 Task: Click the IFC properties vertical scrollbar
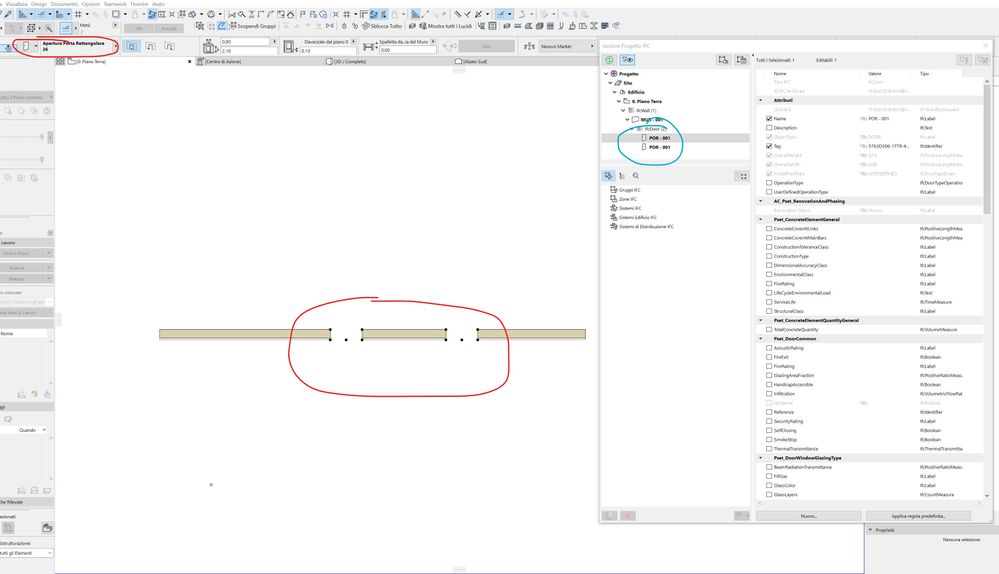click(987, 148)
